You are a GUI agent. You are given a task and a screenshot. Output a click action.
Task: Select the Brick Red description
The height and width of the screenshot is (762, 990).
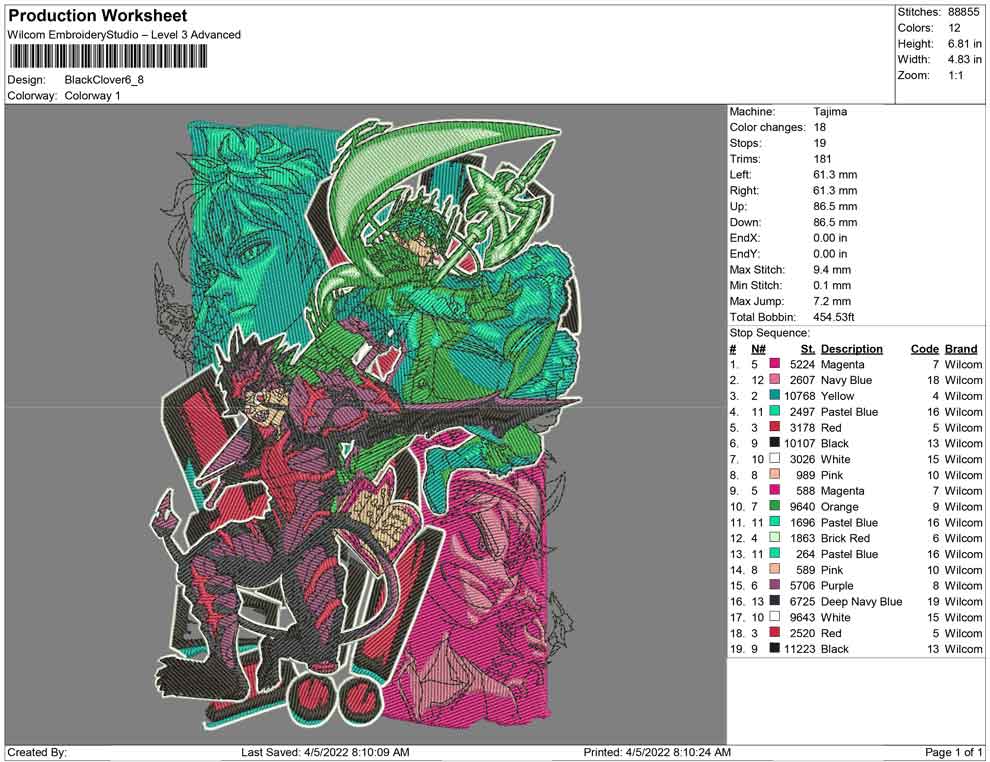tap(845, 539)
